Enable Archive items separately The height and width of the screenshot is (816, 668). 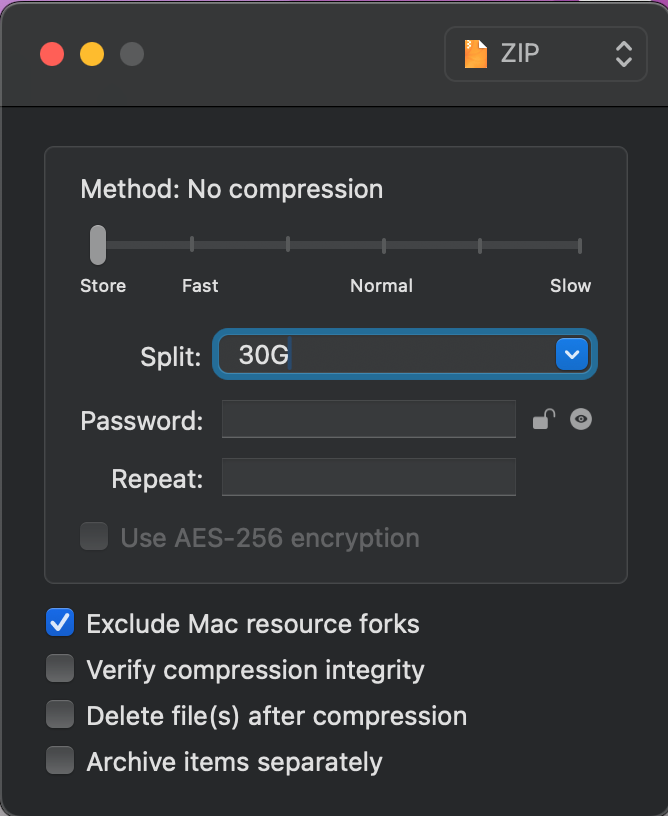(x=60, y=760)
